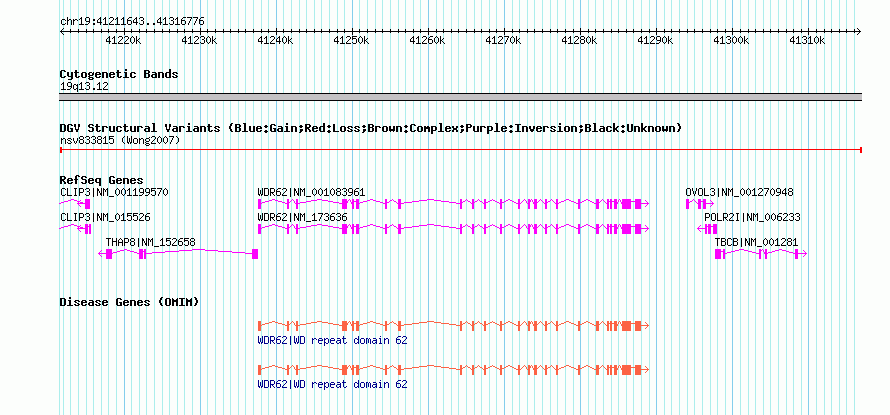This screenshot has width=890, height=415.
Task: Click the DGV Structural Variants track title
Action: coord(370,128)
